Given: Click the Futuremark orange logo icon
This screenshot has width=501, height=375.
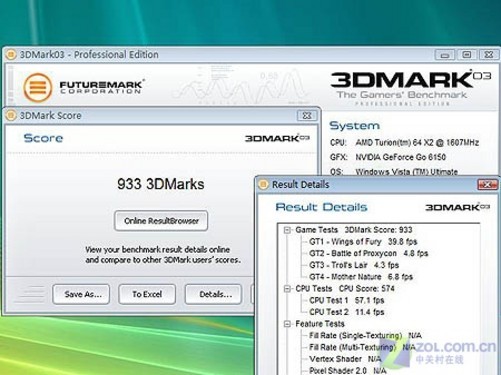Looking at the screenshot, I should point(38,87).
